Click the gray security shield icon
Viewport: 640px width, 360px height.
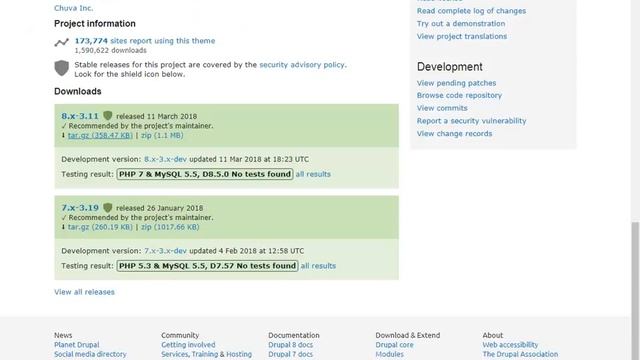(x=62, y=68)
